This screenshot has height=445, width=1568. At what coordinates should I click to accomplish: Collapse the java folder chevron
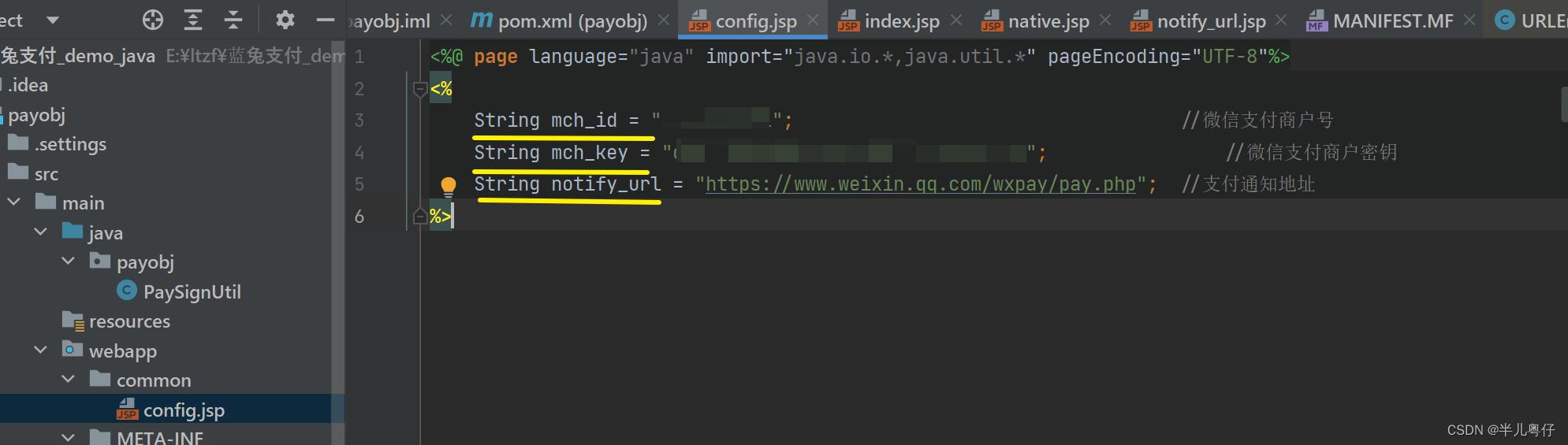[41, 232]
